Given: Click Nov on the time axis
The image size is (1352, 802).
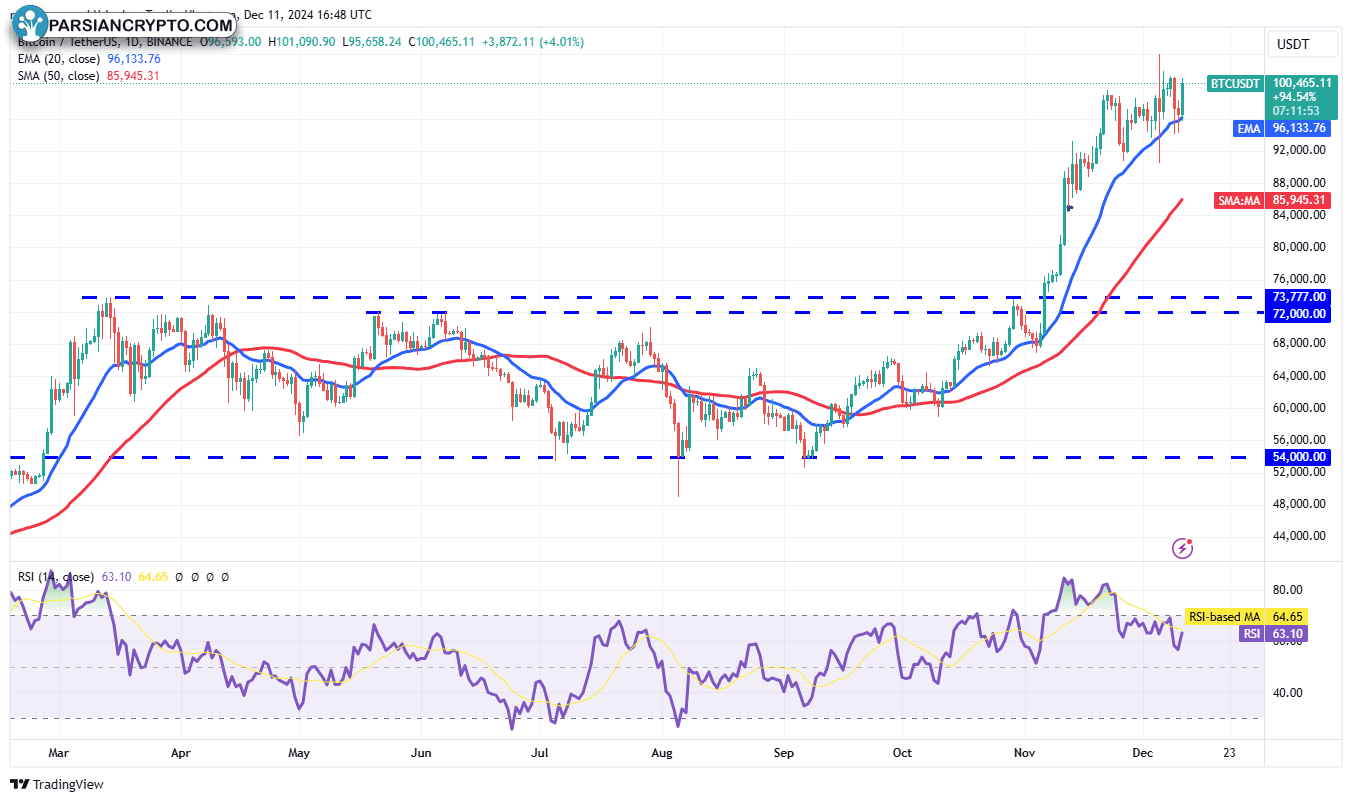Looking at the screenshot, I should (1023, 753).
